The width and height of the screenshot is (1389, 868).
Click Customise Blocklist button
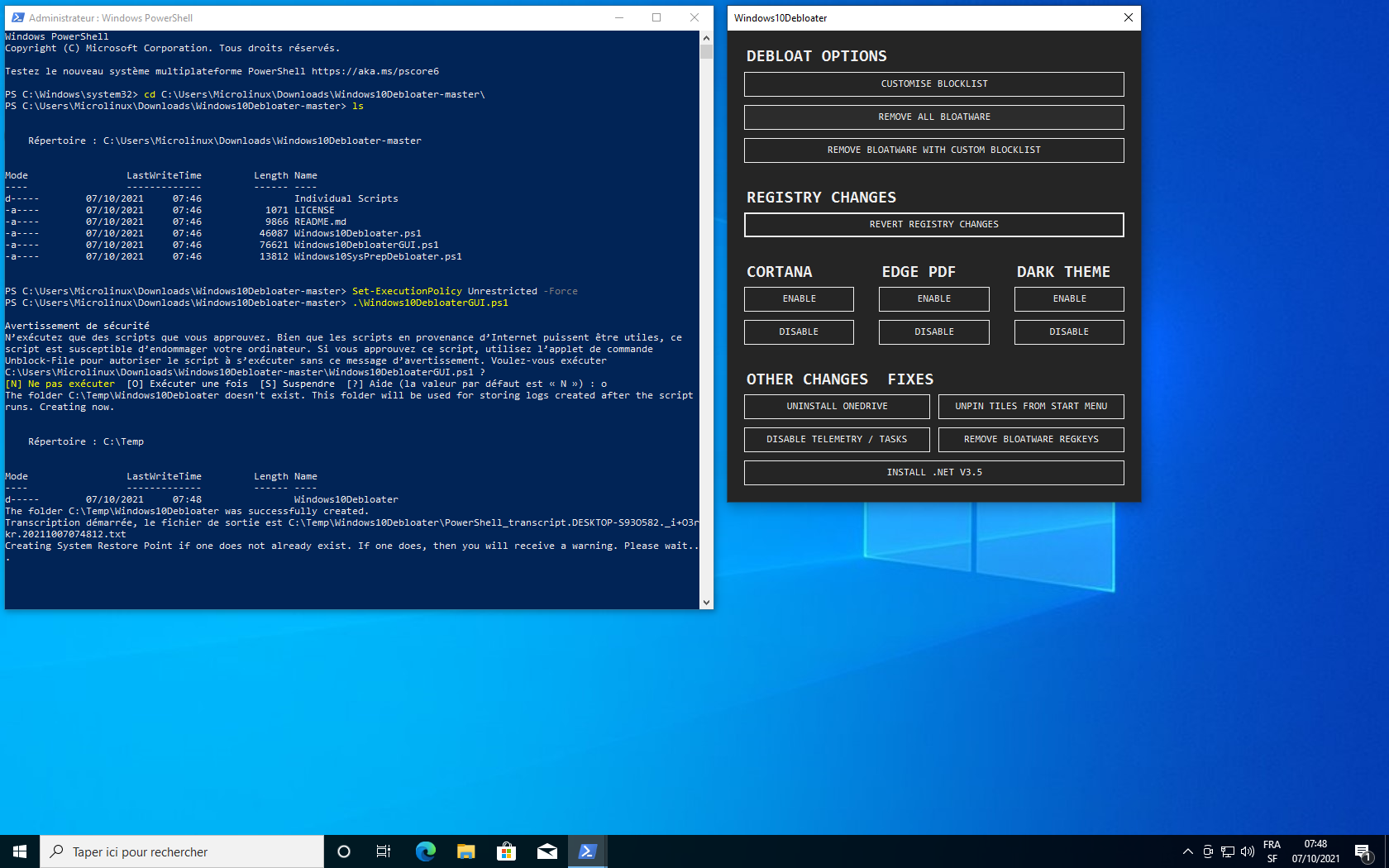click(934, 84)
